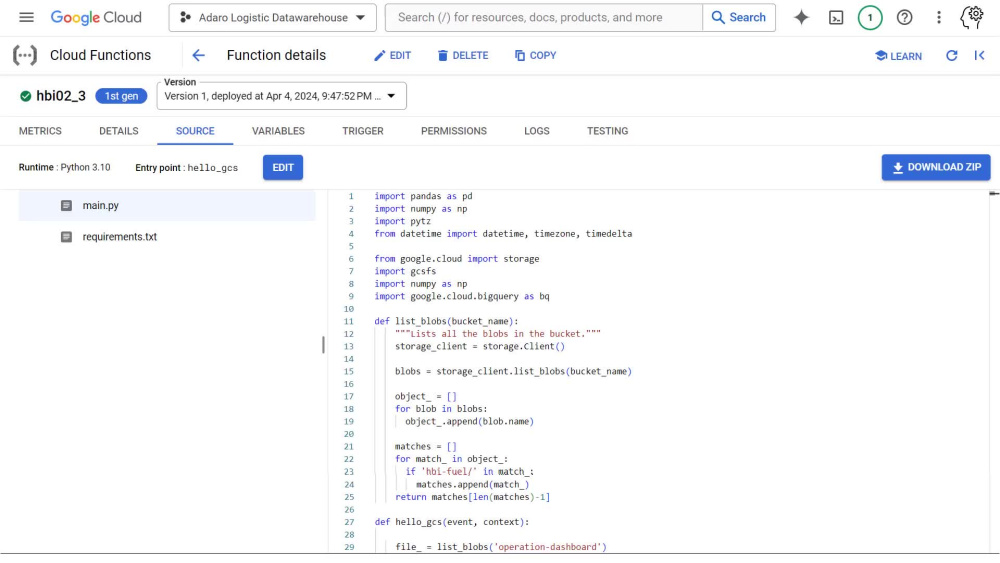Open the main navigation hamburger menu

tap(26, 17)
